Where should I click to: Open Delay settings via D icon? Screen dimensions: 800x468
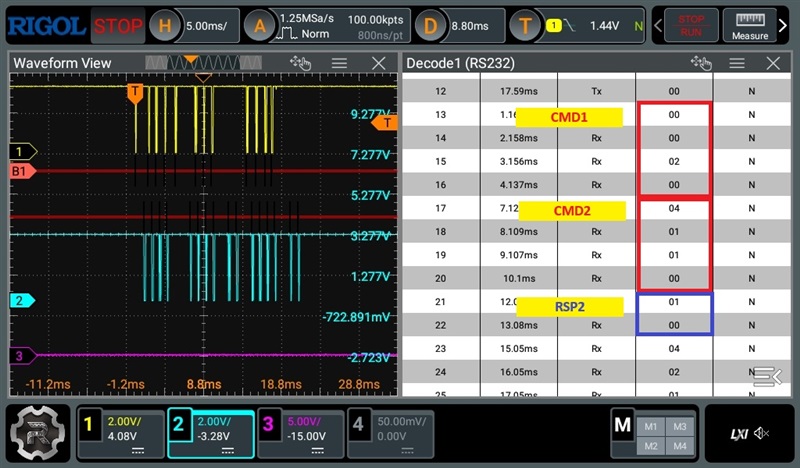pos(430,26)
